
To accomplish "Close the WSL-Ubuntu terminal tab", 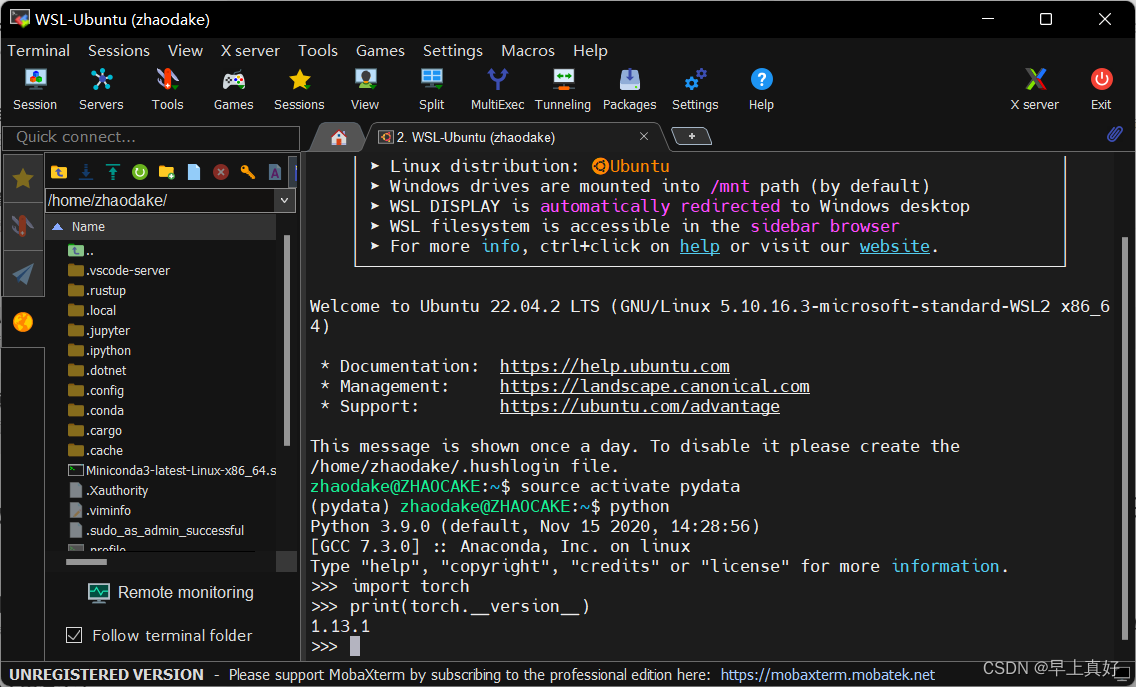I will 643,136.
